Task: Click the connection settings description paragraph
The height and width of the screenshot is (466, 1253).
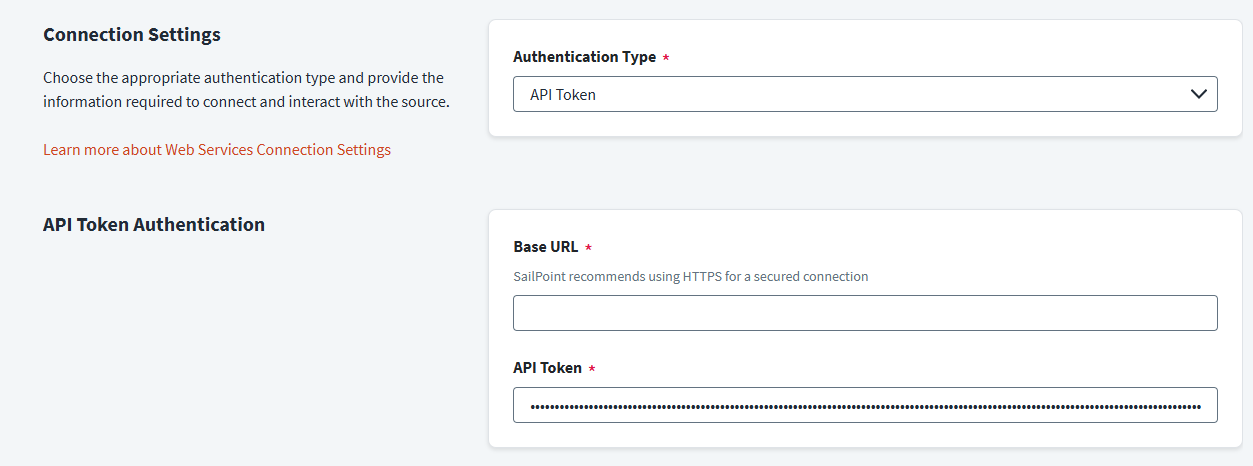Action: click(x=246, y=89)
